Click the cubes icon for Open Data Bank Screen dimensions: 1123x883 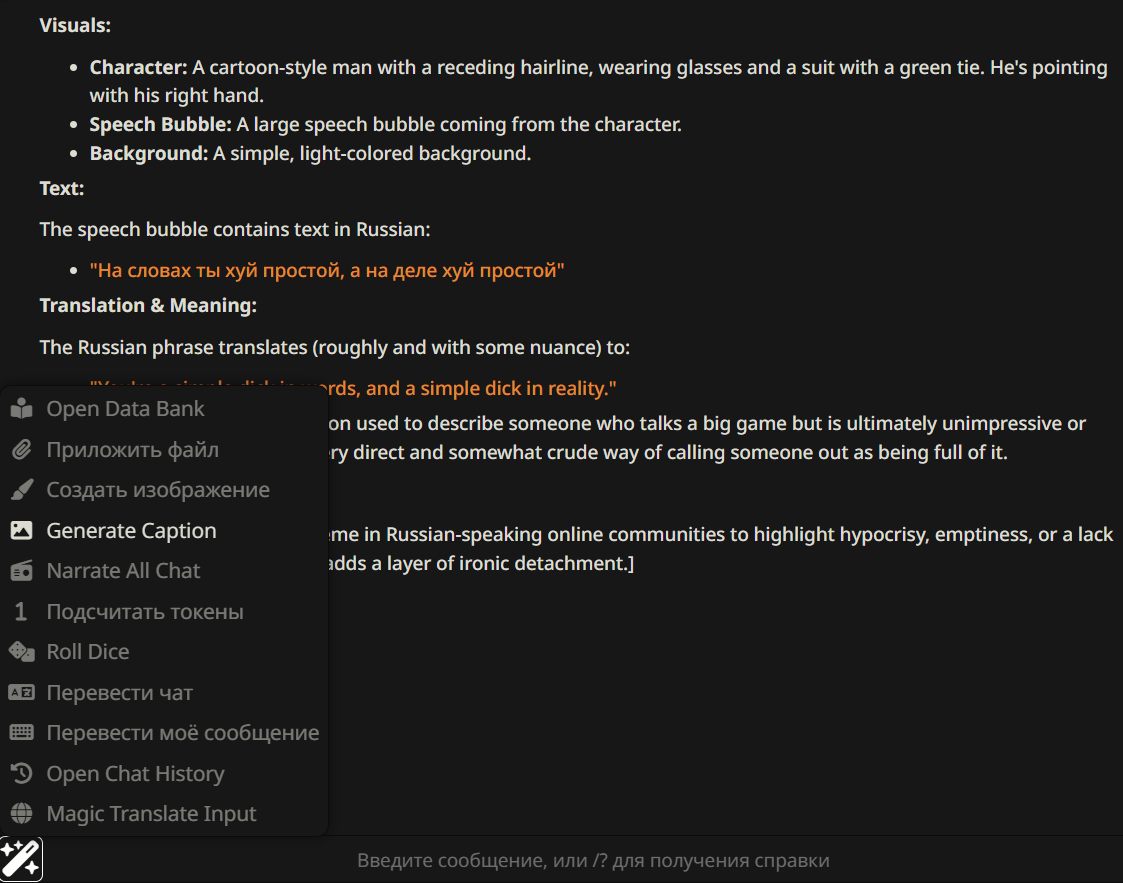(x=21, y=409)
